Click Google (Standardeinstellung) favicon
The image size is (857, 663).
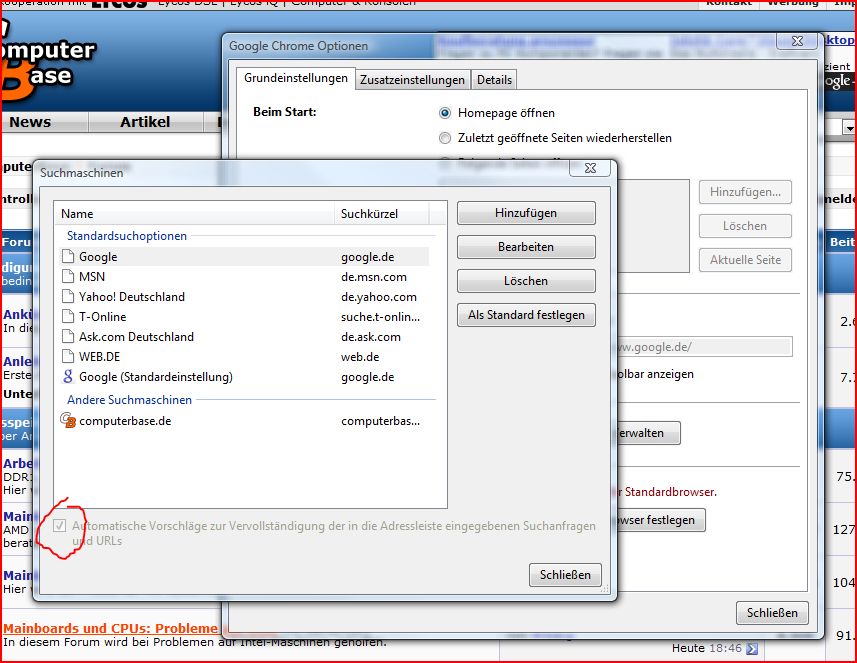[68, 377]
